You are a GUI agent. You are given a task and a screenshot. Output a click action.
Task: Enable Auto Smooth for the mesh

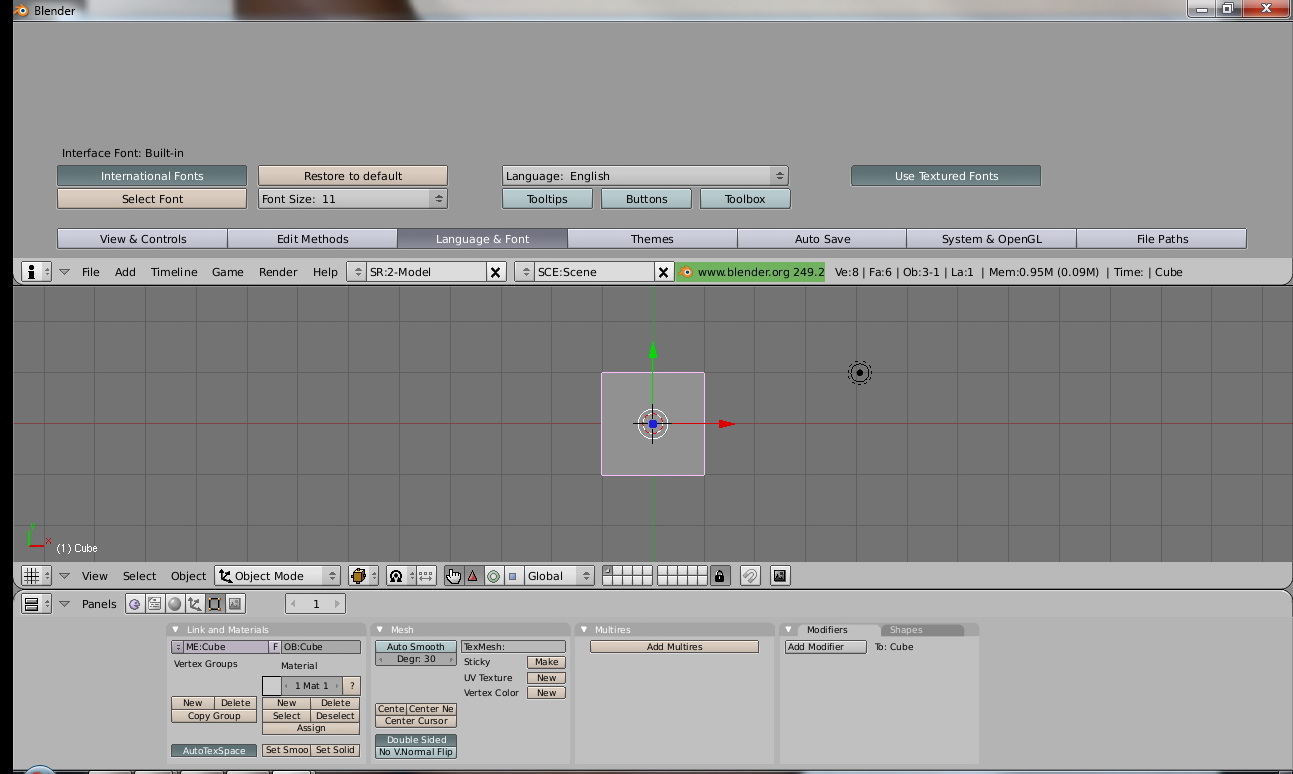(416, 647)
